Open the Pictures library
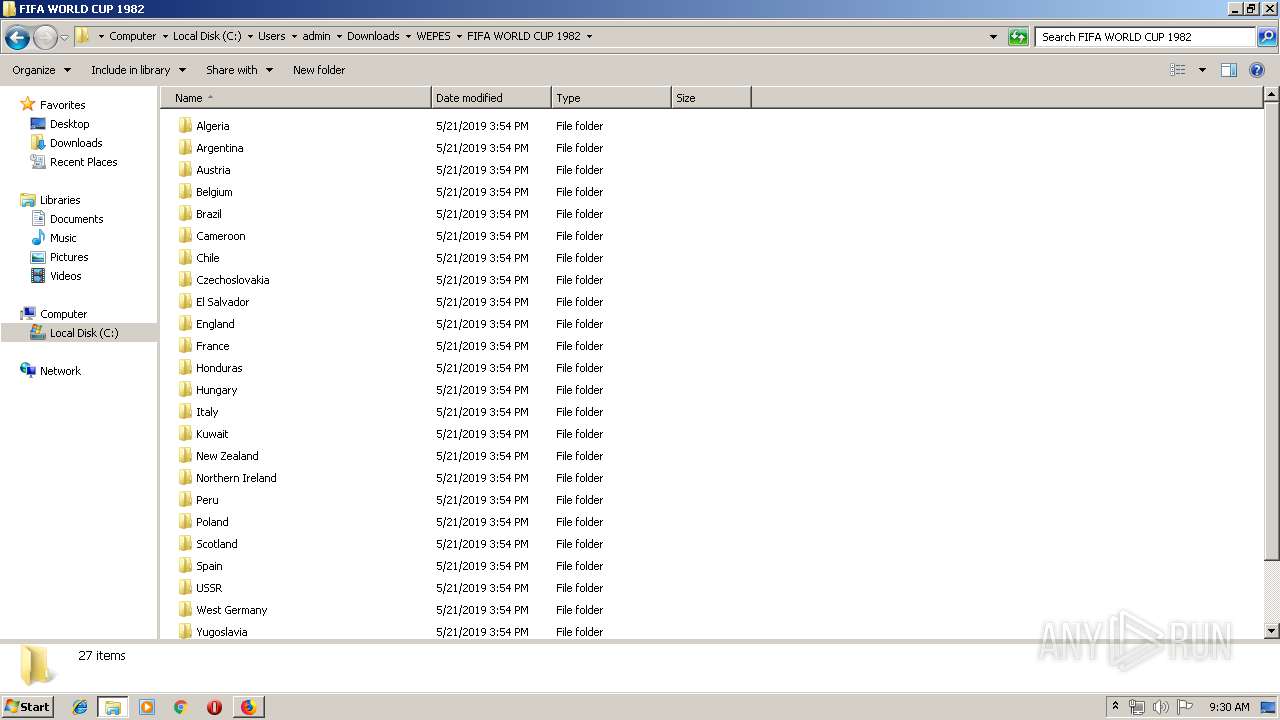Viewport: 1280px width, 720px height. (x=69, y=257)
